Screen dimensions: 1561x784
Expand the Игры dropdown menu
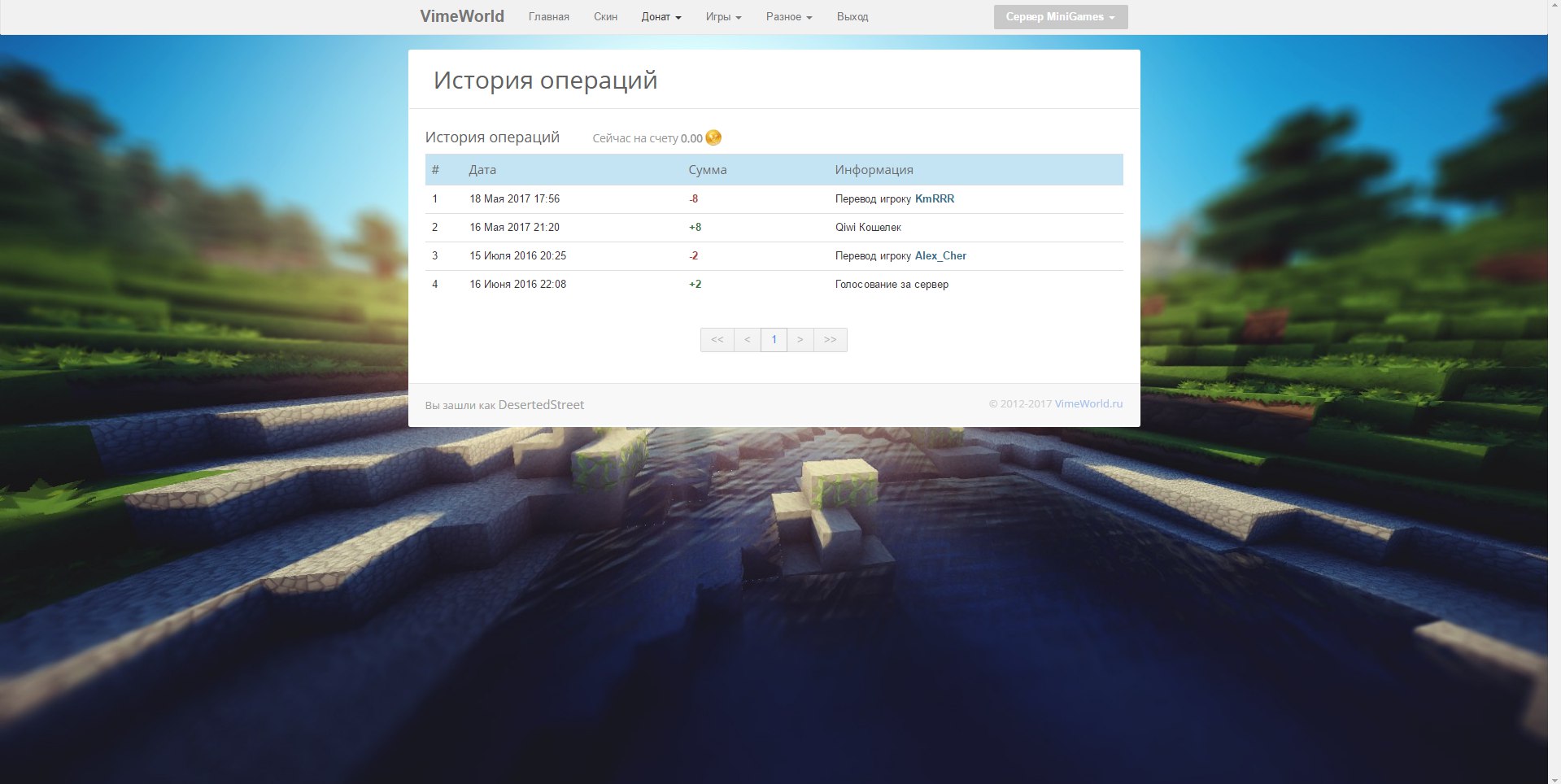[724, 16]
